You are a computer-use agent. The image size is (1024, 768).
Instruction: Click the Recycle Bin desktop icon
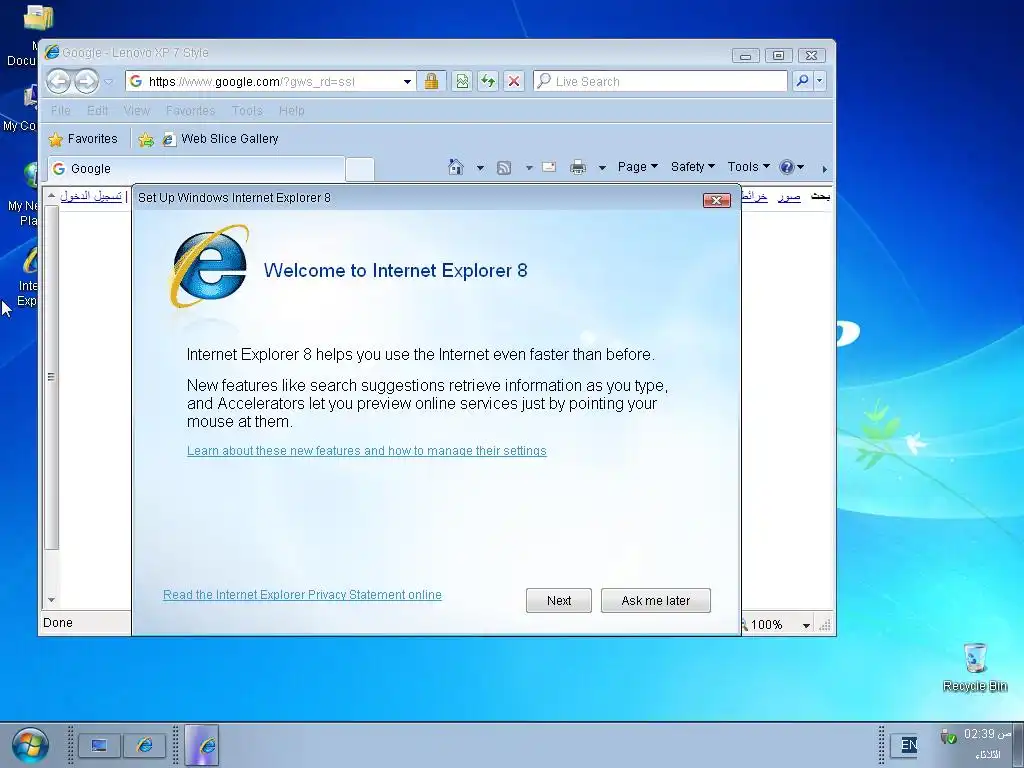975,667
